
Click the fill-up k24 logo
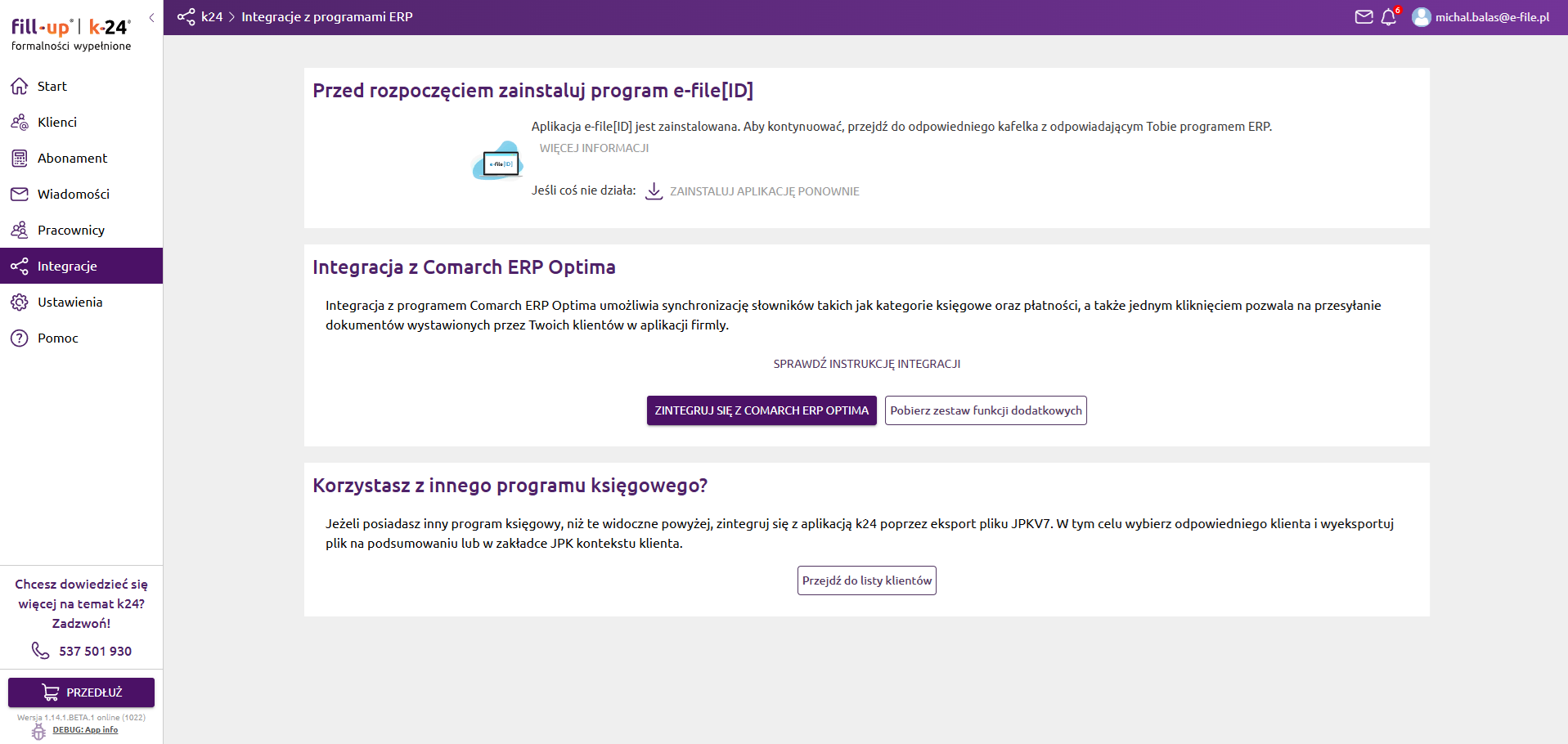71,34
